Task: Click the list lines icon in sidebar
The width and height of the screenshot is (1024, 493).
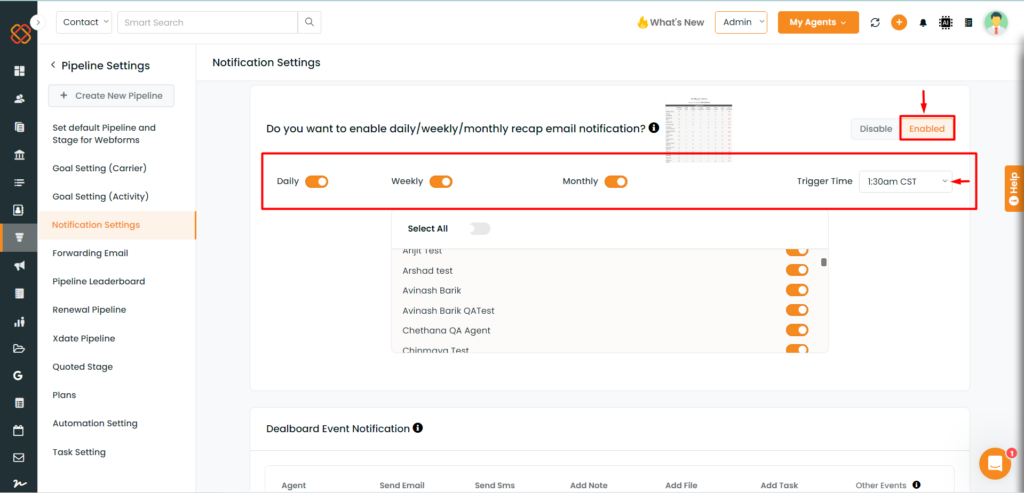Action: (19, 183)
